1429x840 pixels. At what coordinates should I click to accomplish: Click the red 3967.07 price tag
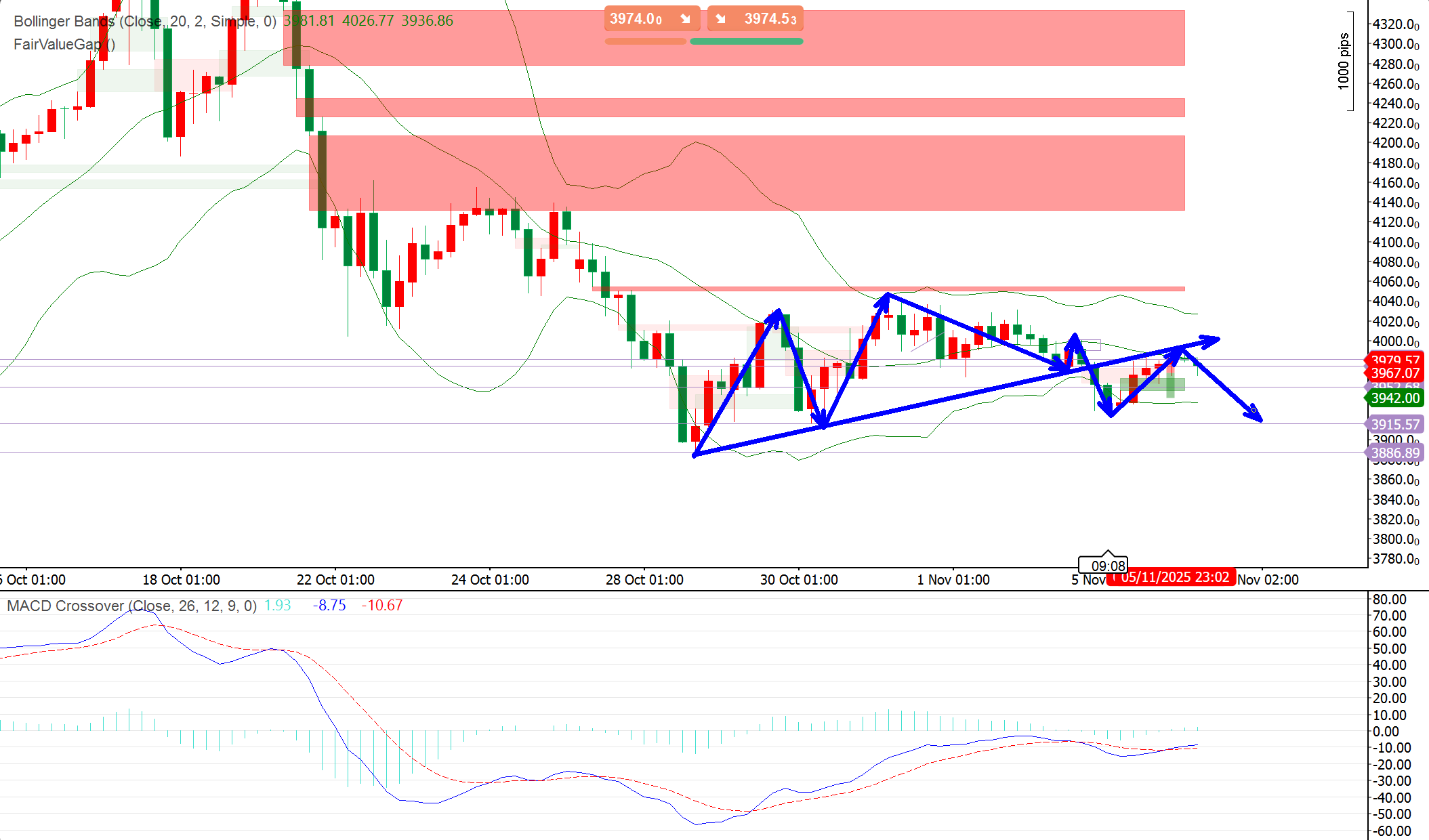[1394, 373]
